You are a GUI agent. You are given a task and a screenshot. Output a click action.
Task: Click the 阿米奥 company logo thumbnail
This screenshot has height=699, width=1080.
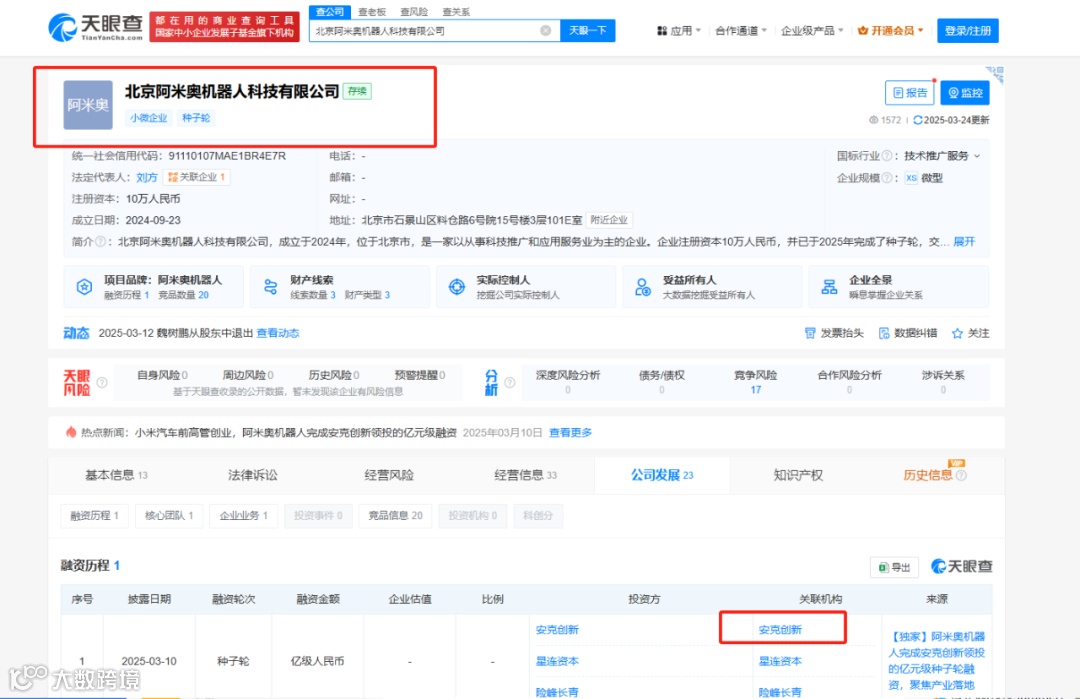tap(88, 105)
